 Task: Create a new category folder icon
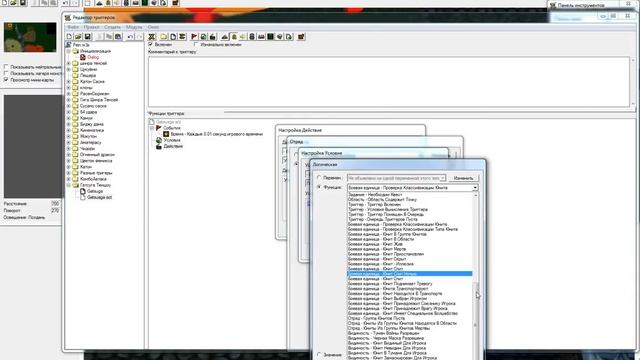point(164,37)
